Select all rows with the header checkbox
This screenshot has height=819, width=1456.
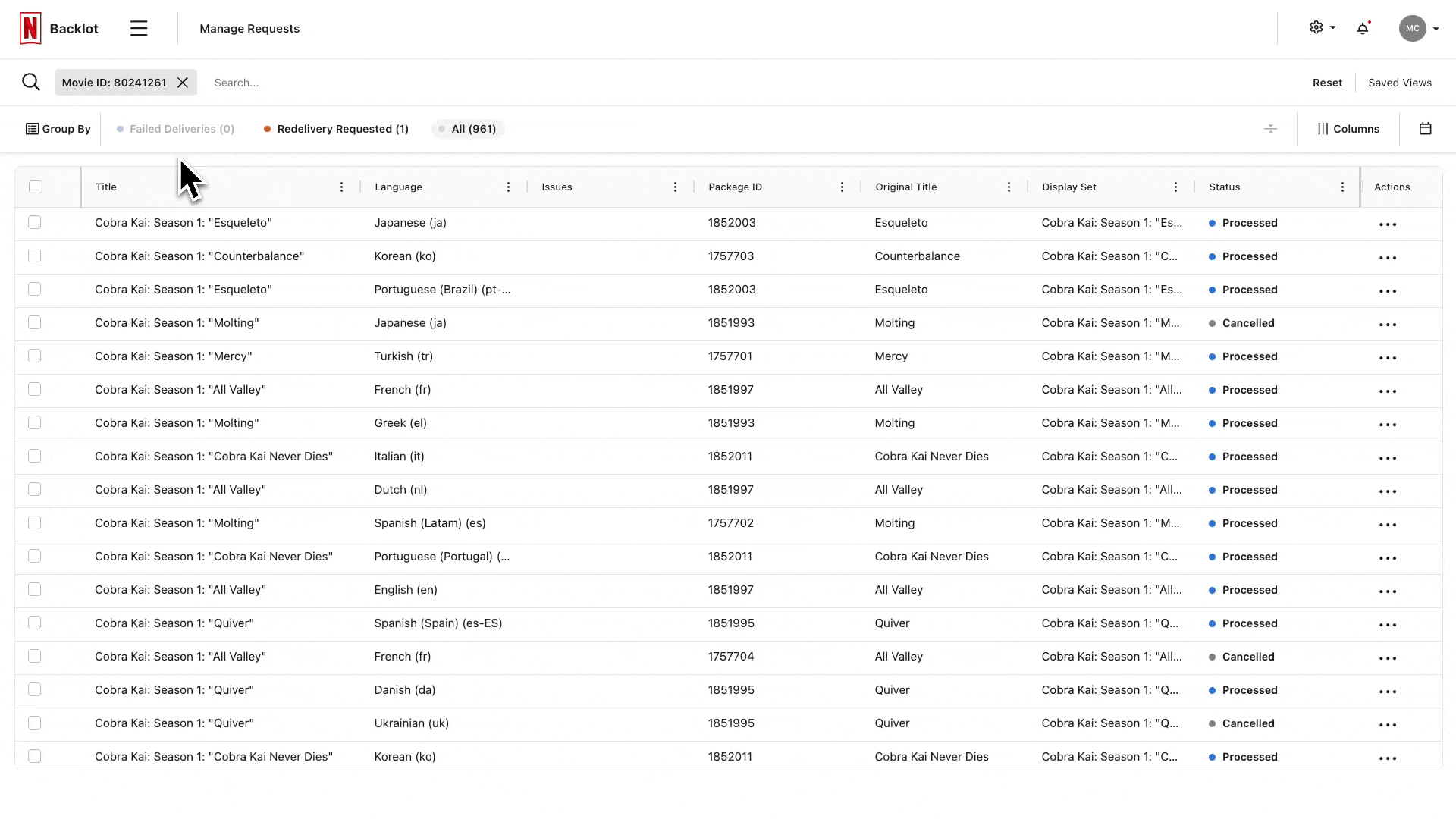36,187
